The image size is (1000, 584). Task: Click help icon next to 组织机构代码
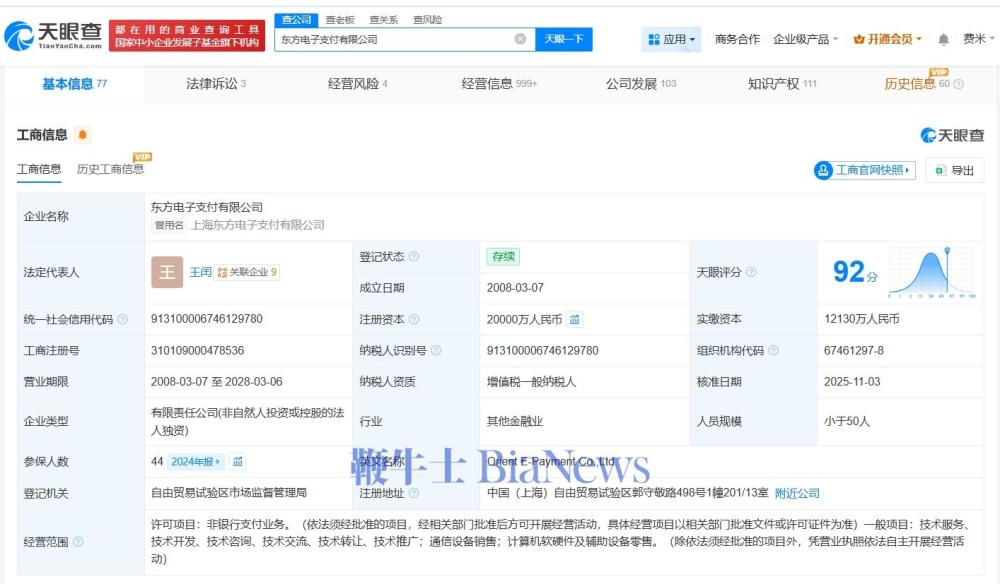coord(774,350)
